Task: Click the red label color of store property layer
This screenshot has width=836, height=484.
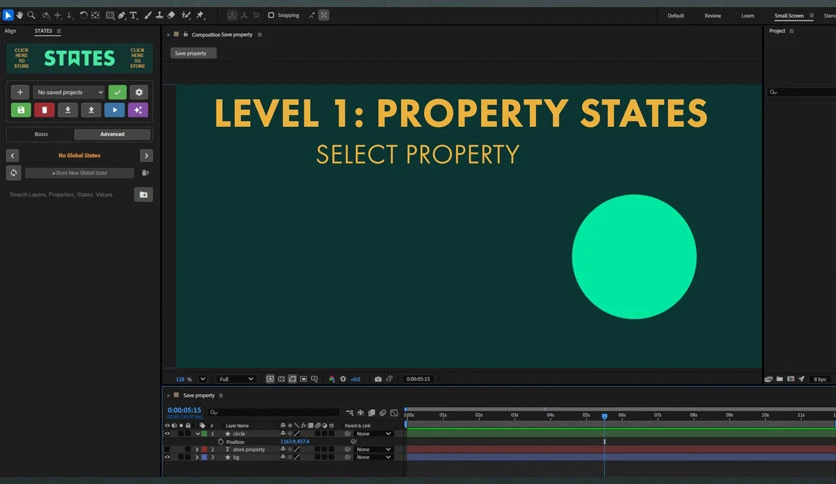Action: click(x=204, y=449)
